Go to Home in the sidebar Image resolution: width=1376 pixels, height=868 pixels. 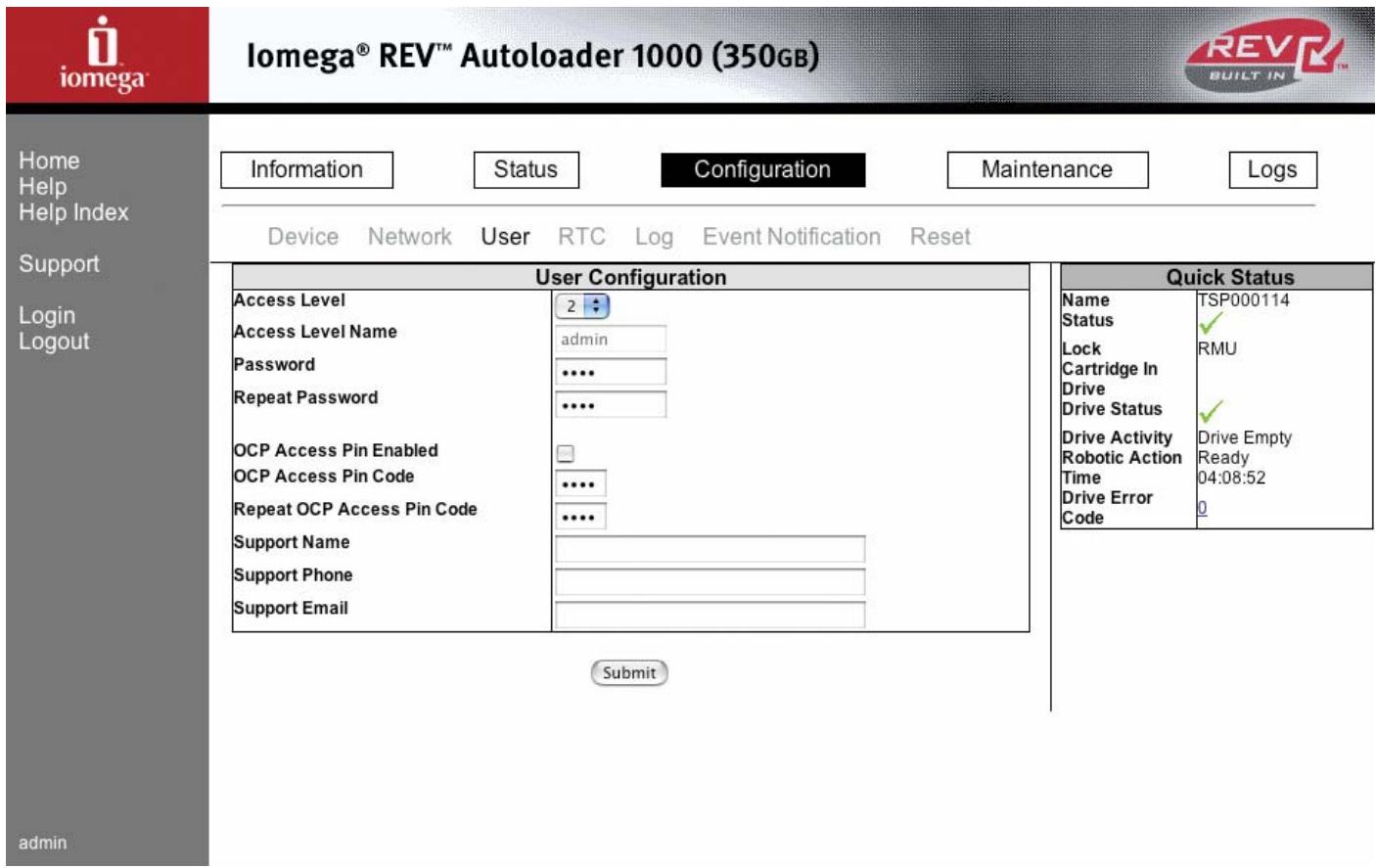coord(49,160)
